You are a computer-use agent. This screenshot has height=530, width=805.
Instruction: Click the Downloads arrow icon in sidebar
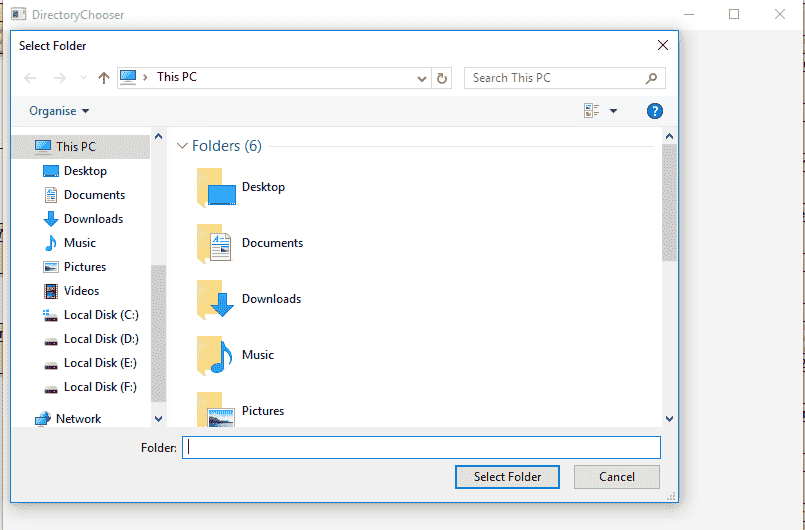51,219
